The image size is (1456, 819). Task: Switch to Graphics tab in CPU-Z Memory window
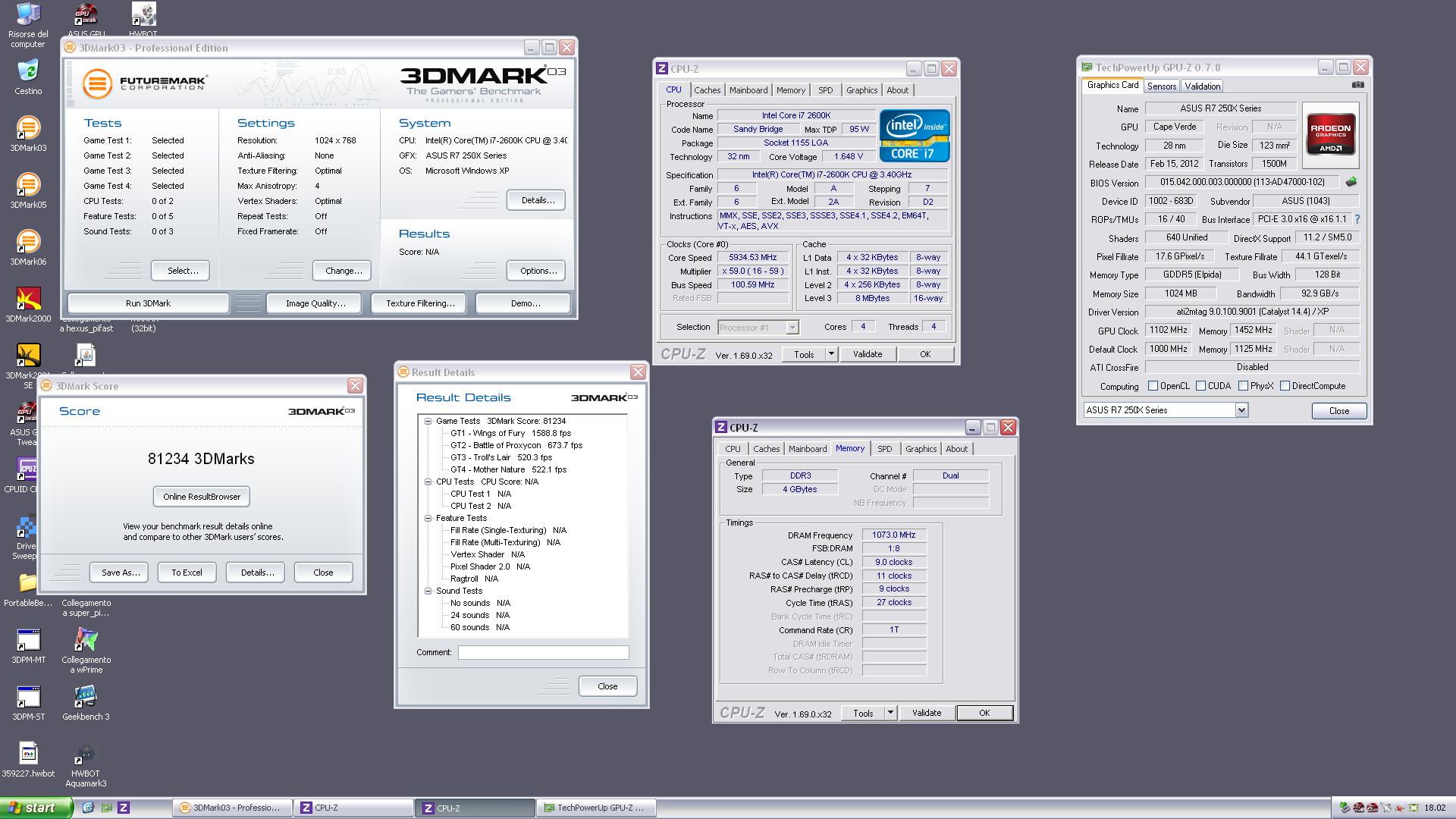click(921, 449)
